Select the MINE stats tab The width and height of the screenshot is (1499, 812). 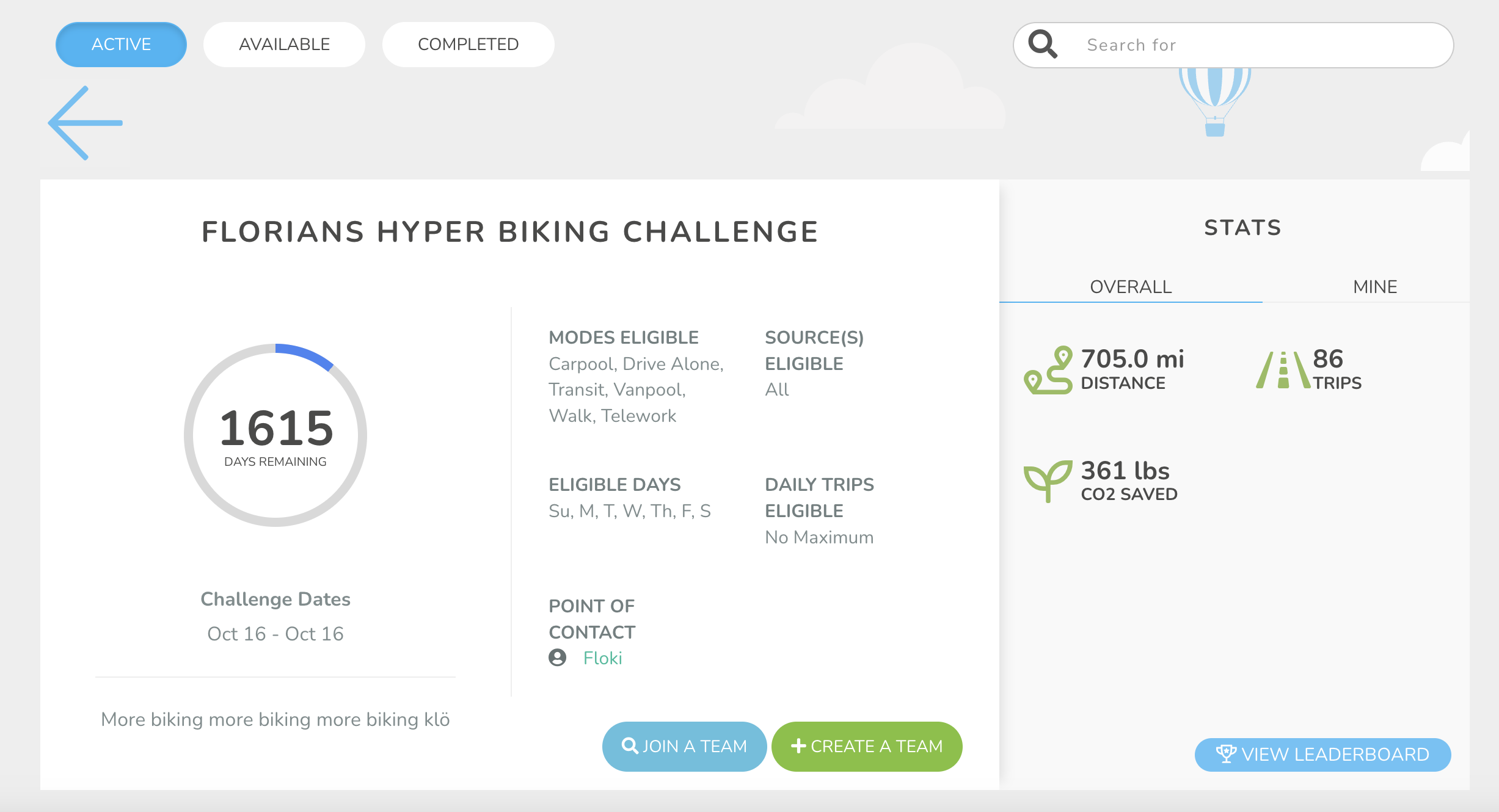pos(1375,287)
